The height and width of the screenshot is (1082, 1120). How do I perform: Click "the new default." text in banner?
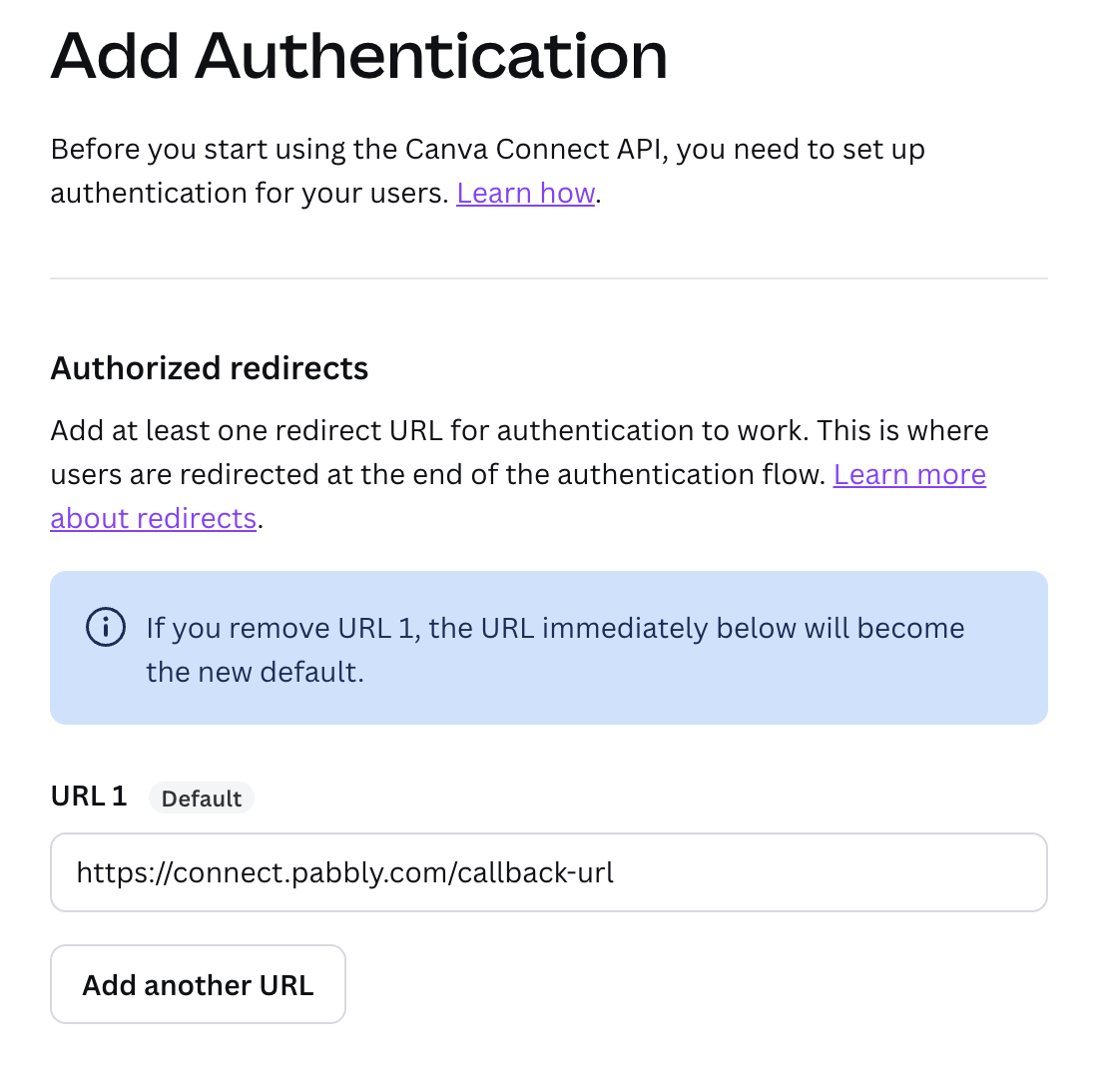tap(255, 672)
